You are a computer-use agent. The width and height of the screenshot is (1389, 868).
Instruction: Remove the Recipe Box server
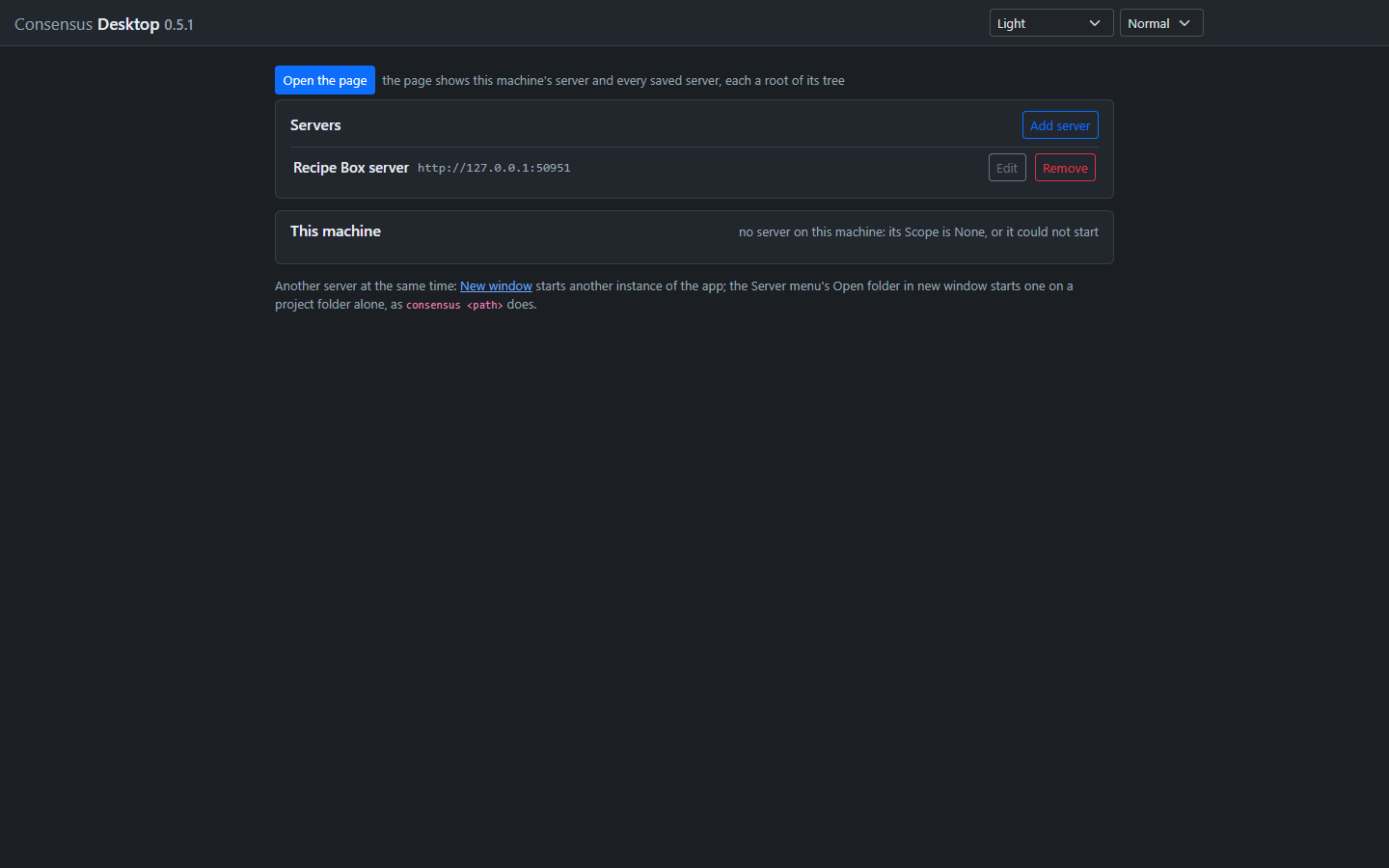[1065, 168]
